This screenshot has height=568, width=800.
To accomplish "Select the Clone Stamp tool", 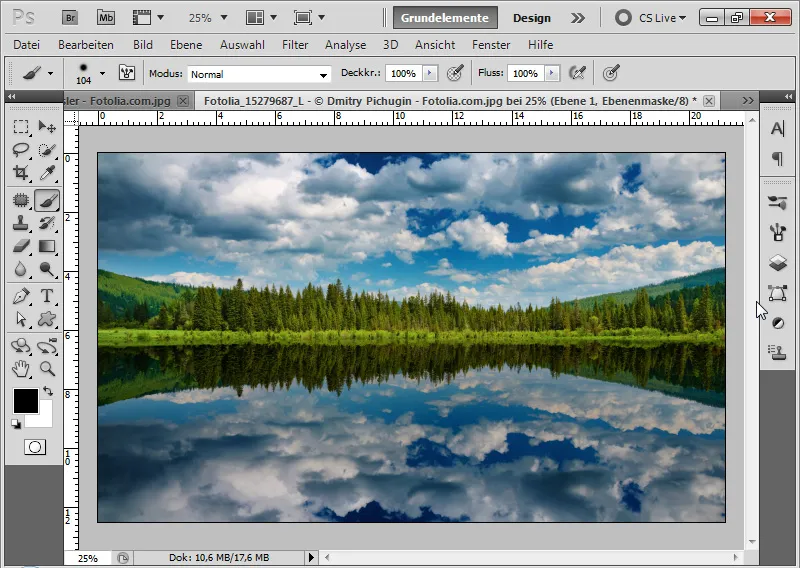I will pyautogui.click(x=20, y=223).
